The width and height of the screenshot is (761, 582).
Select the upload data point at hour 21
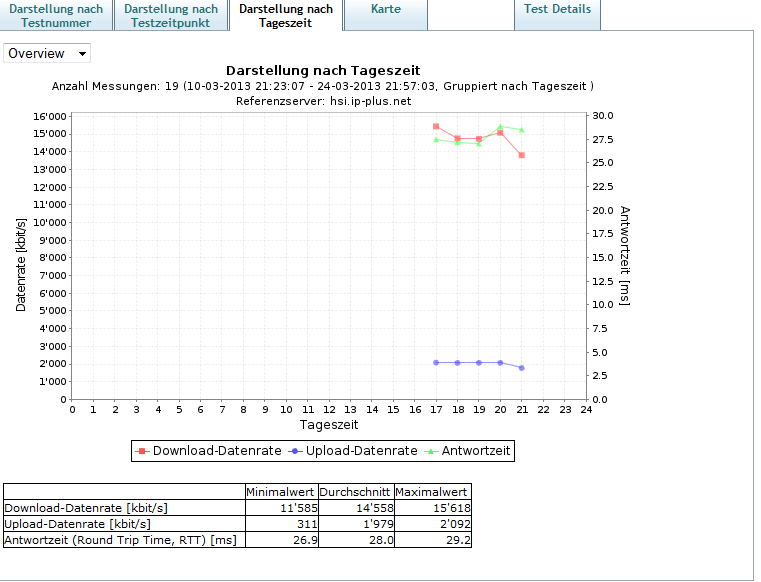pos(522,368)
